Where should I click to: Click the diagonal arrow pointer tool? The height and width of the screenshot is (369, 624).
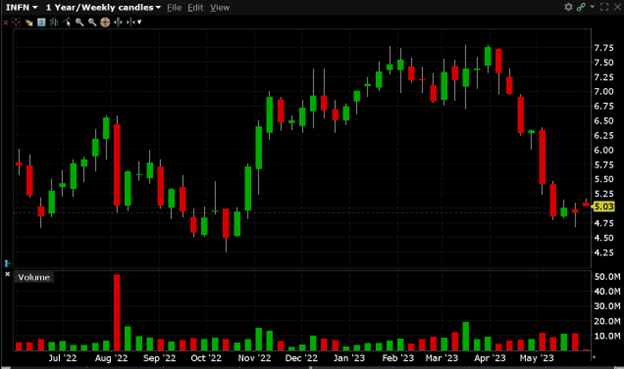tap(29, 23)
